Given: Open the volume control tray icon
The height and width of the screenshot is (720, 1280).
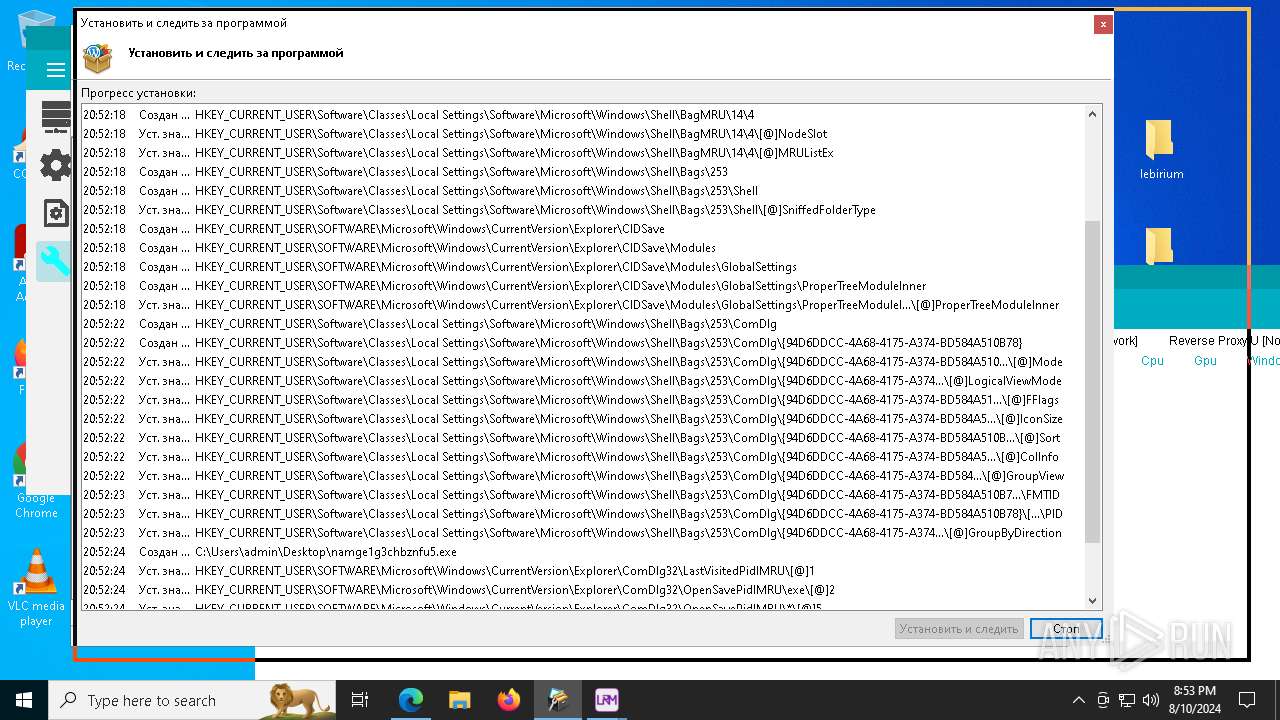Looking at the screenshot, I should [1151, 700].
